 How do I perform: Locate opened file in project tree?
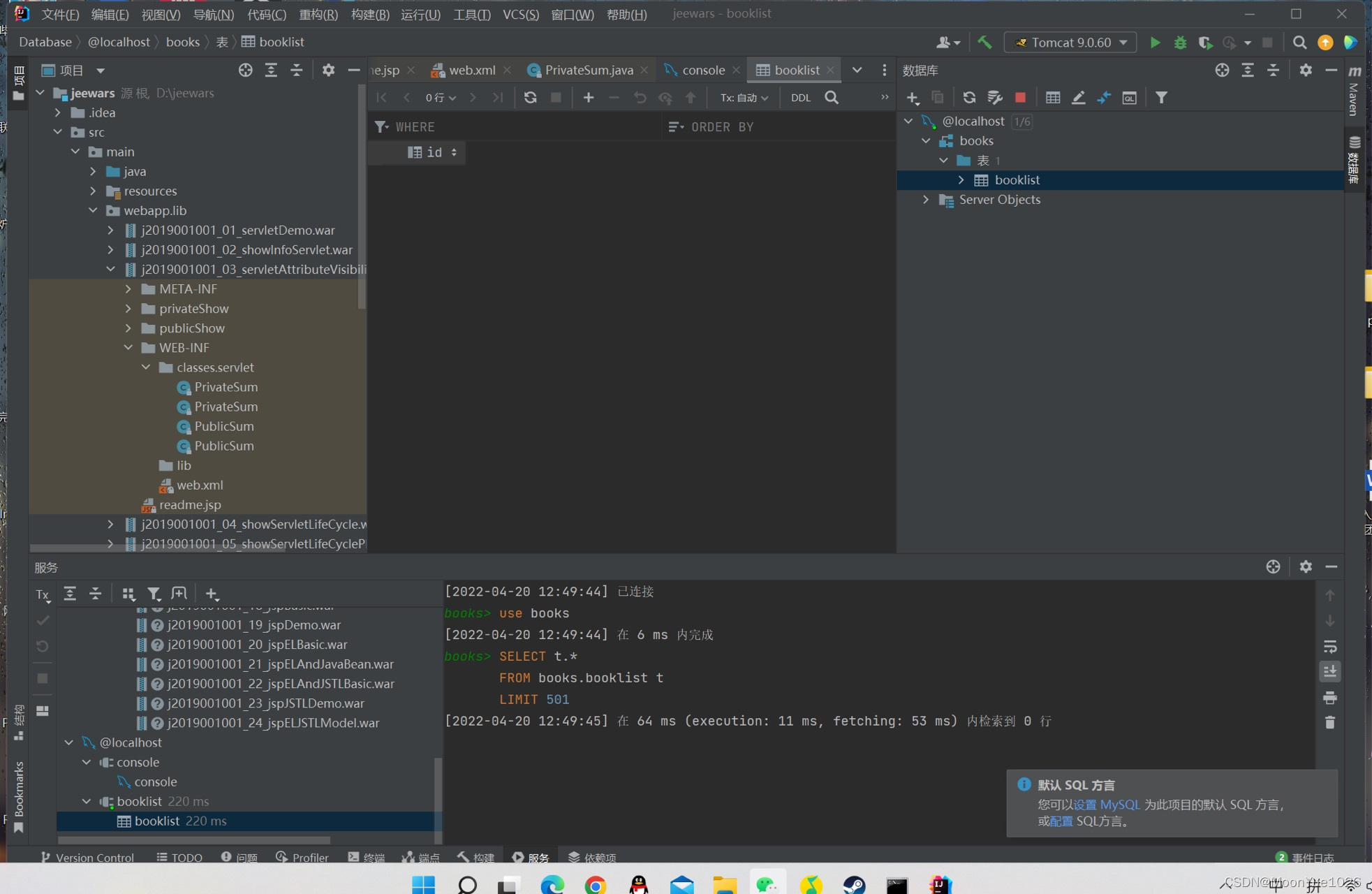(x=245, y=70)
